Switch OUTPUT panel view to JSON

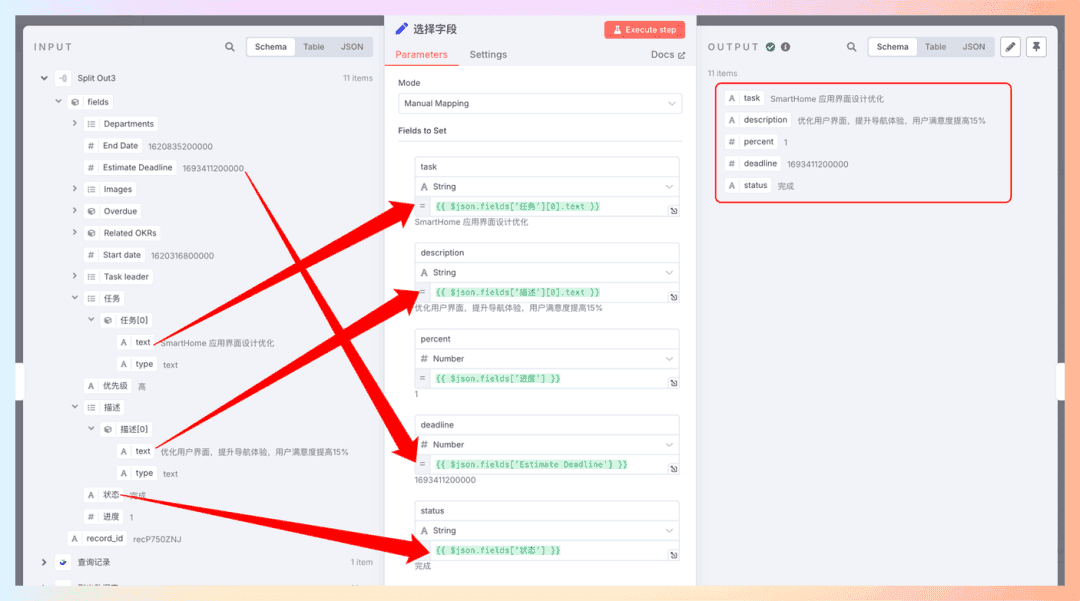[973, 47]
